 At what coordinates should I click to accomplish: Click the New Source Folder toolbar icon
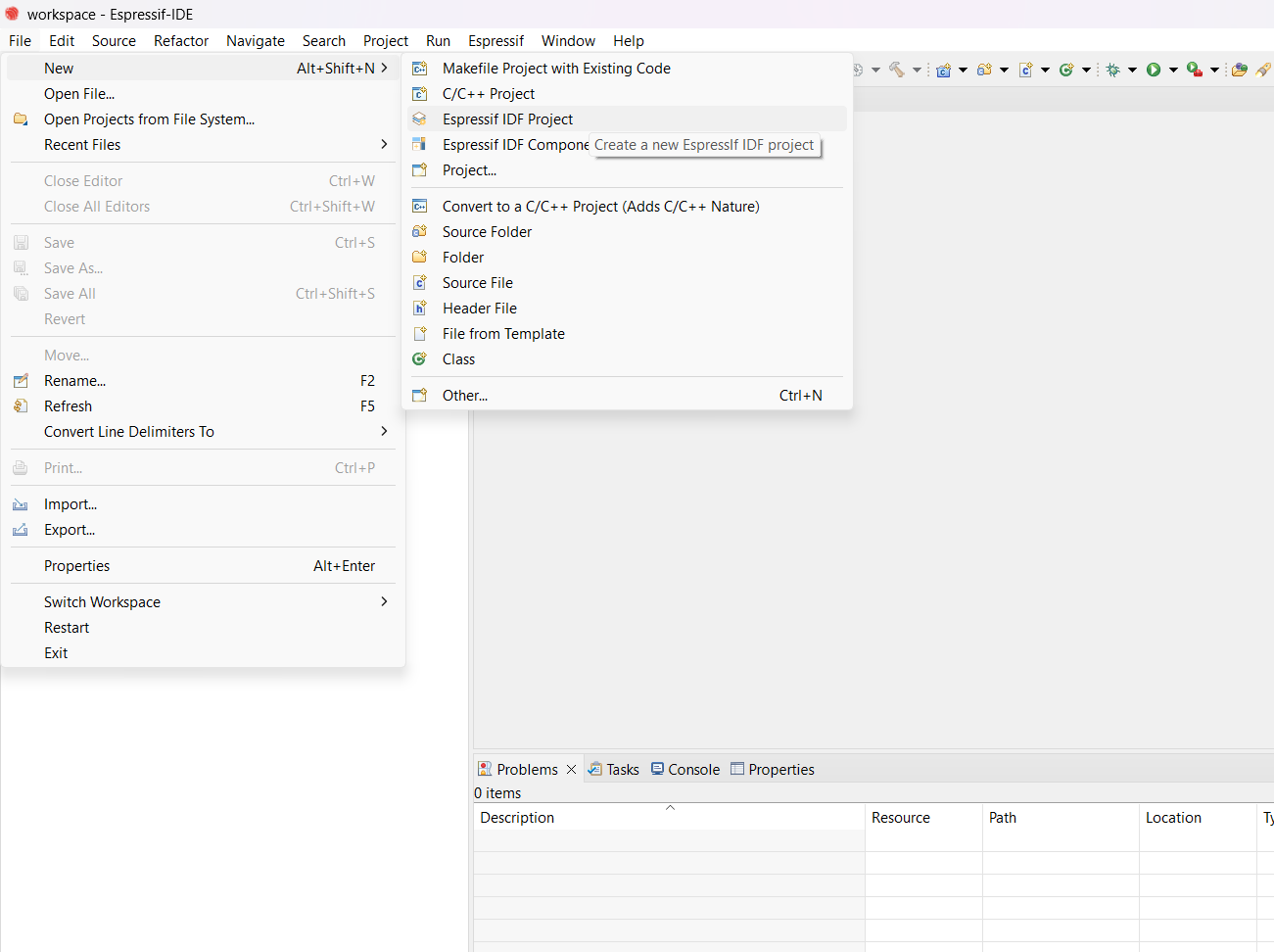click(x=985, y=70)
